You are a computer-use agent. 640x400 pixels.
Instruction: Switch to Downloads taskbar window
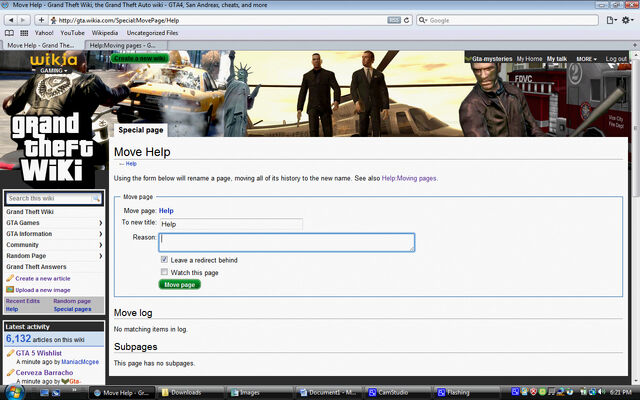click(x=190, y=392)
